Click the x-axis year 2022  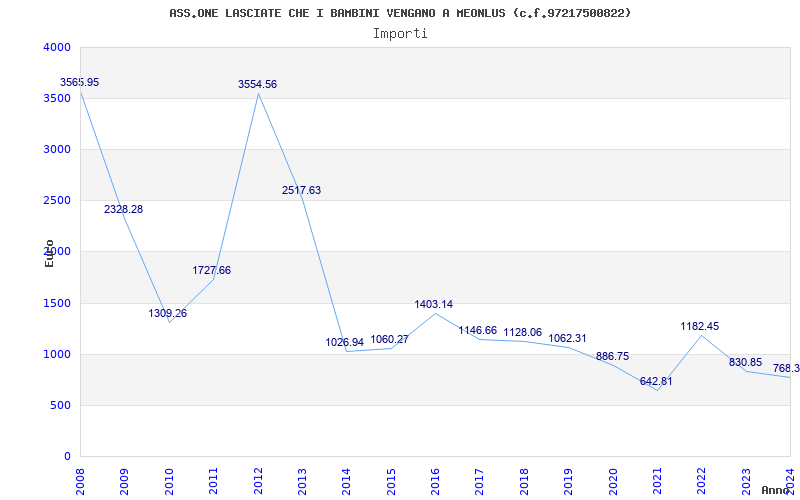(702, 481)
